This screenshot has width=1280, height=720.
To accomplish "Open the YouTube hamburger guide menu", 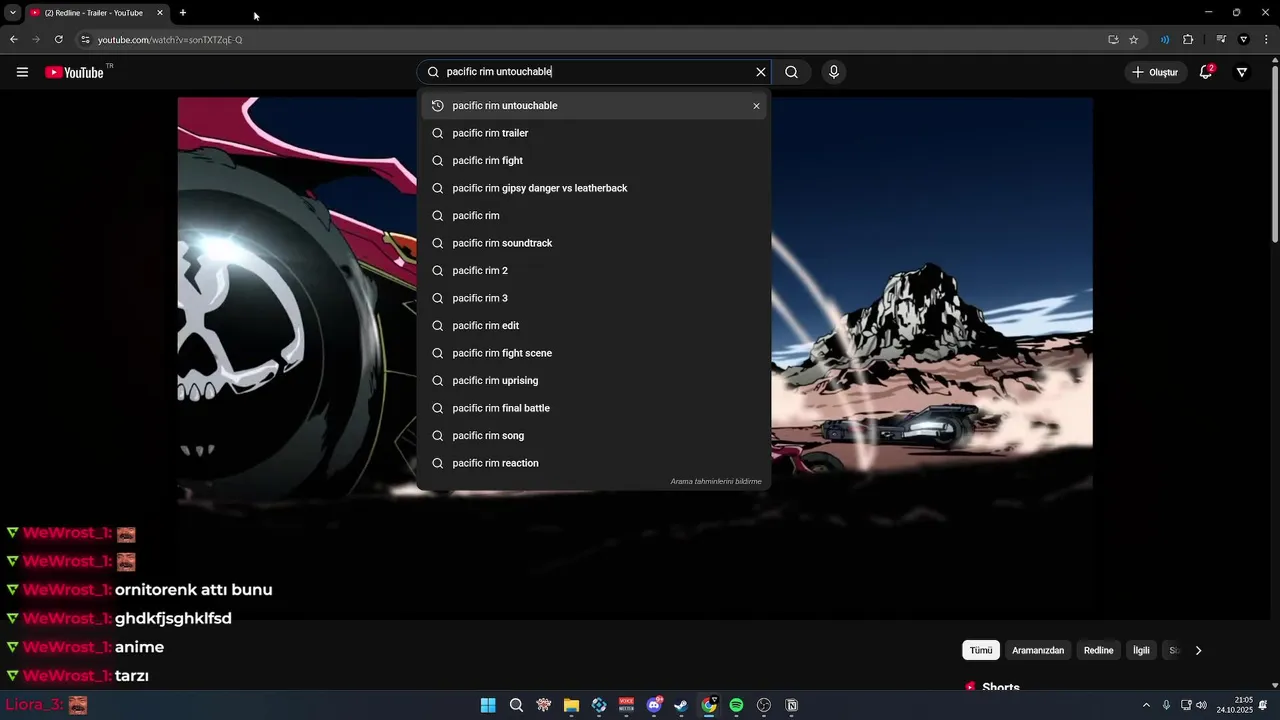I will click(x=22, y=72).
